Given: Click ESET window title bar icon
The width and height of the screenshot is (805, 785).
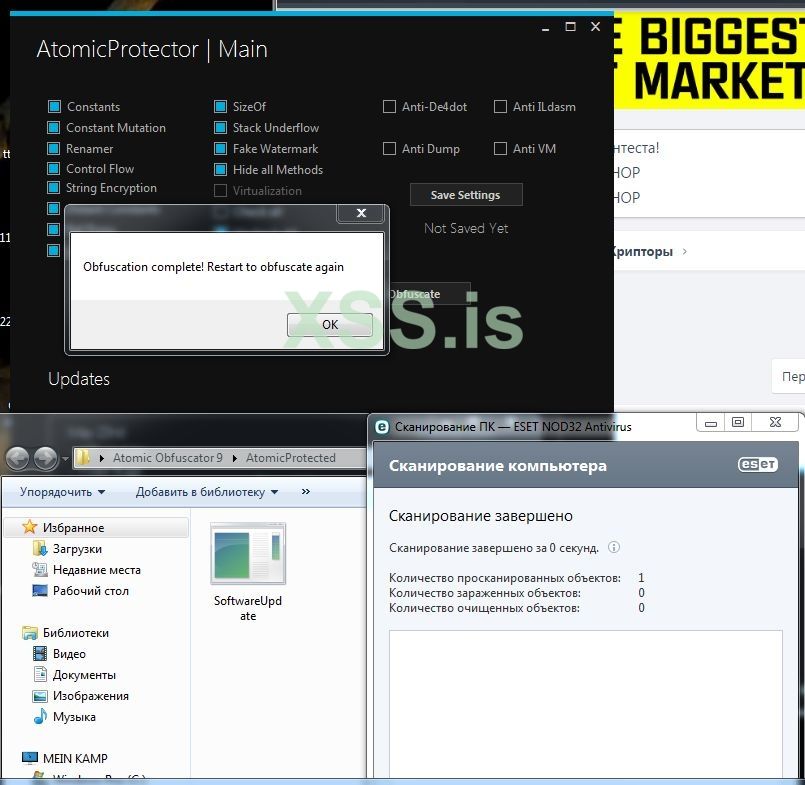Looking at the screenshot, I should coord(381,427).
